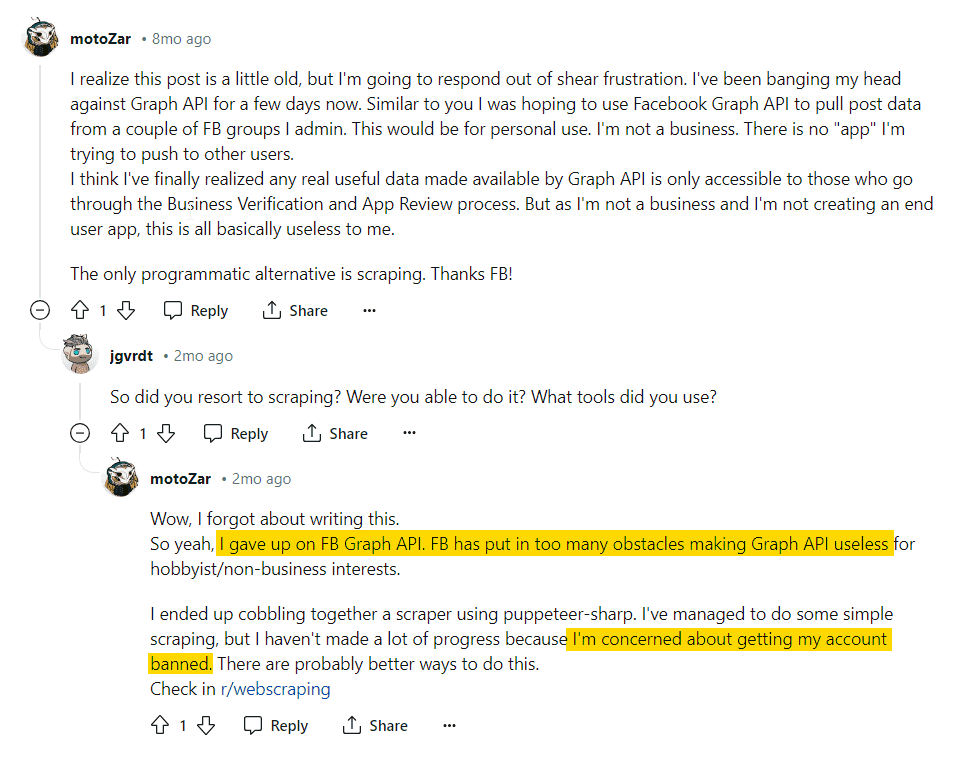This screenshot has height=760, width=967.
Task: Open the r/webscraping subreddit link
Action: pos(276,689)
